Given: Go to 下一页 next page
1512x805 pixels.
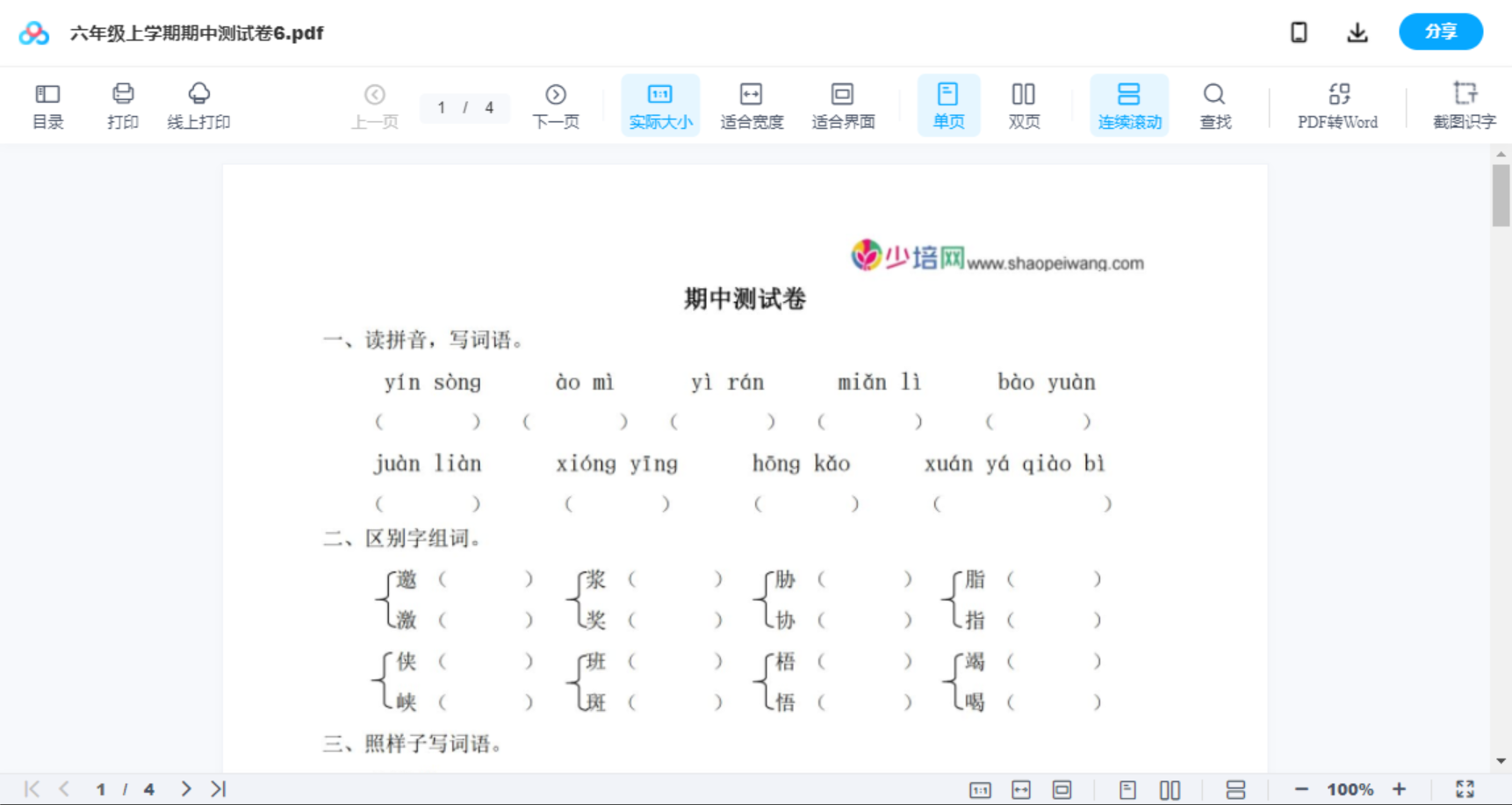Looking at the screenshot, I should tap(556, 104).
